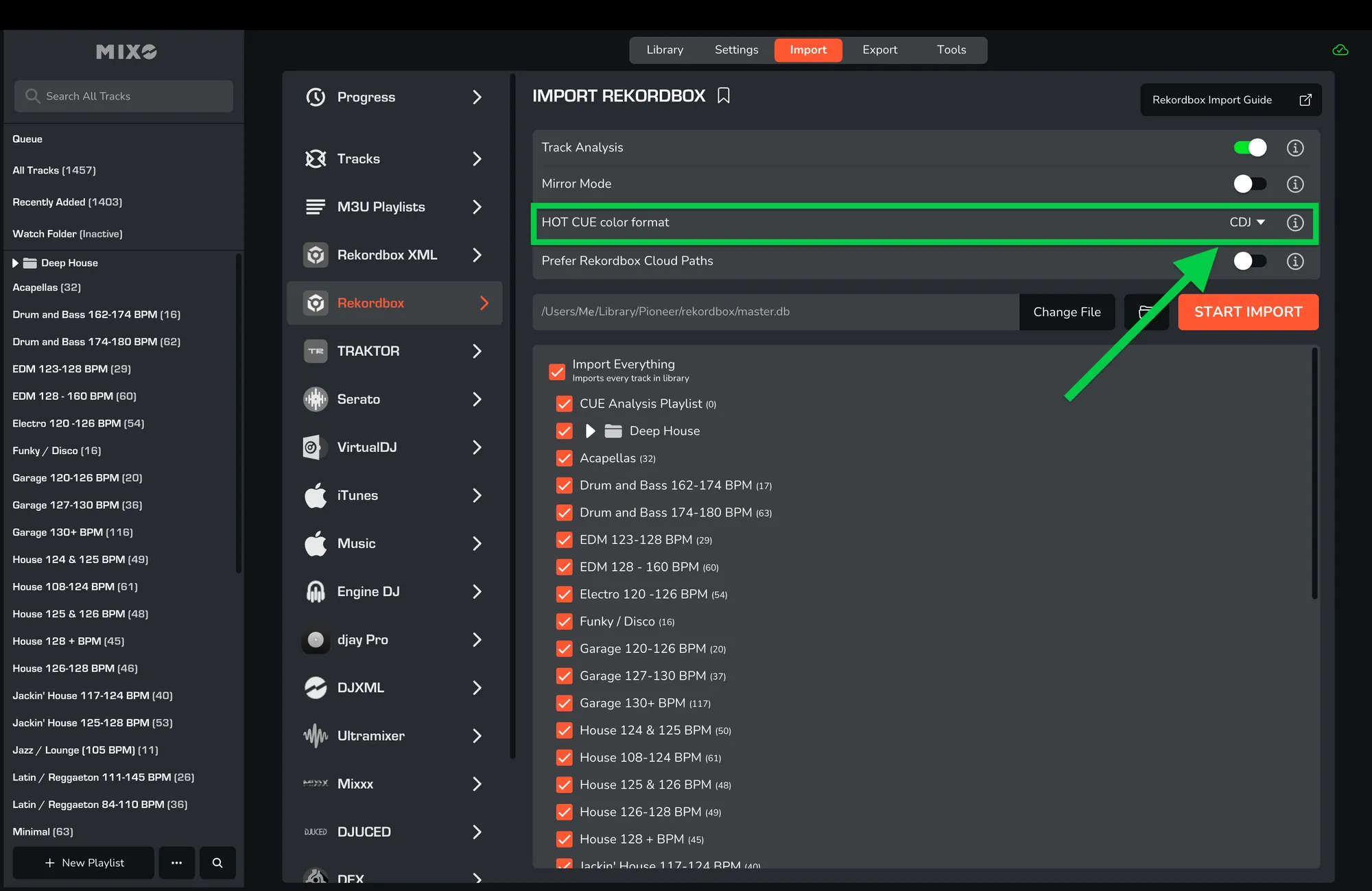Viewport: 1372px width, 891px height.
Task: Enable the Mirror Mode switch
Action: click(x=1249, y=184)
